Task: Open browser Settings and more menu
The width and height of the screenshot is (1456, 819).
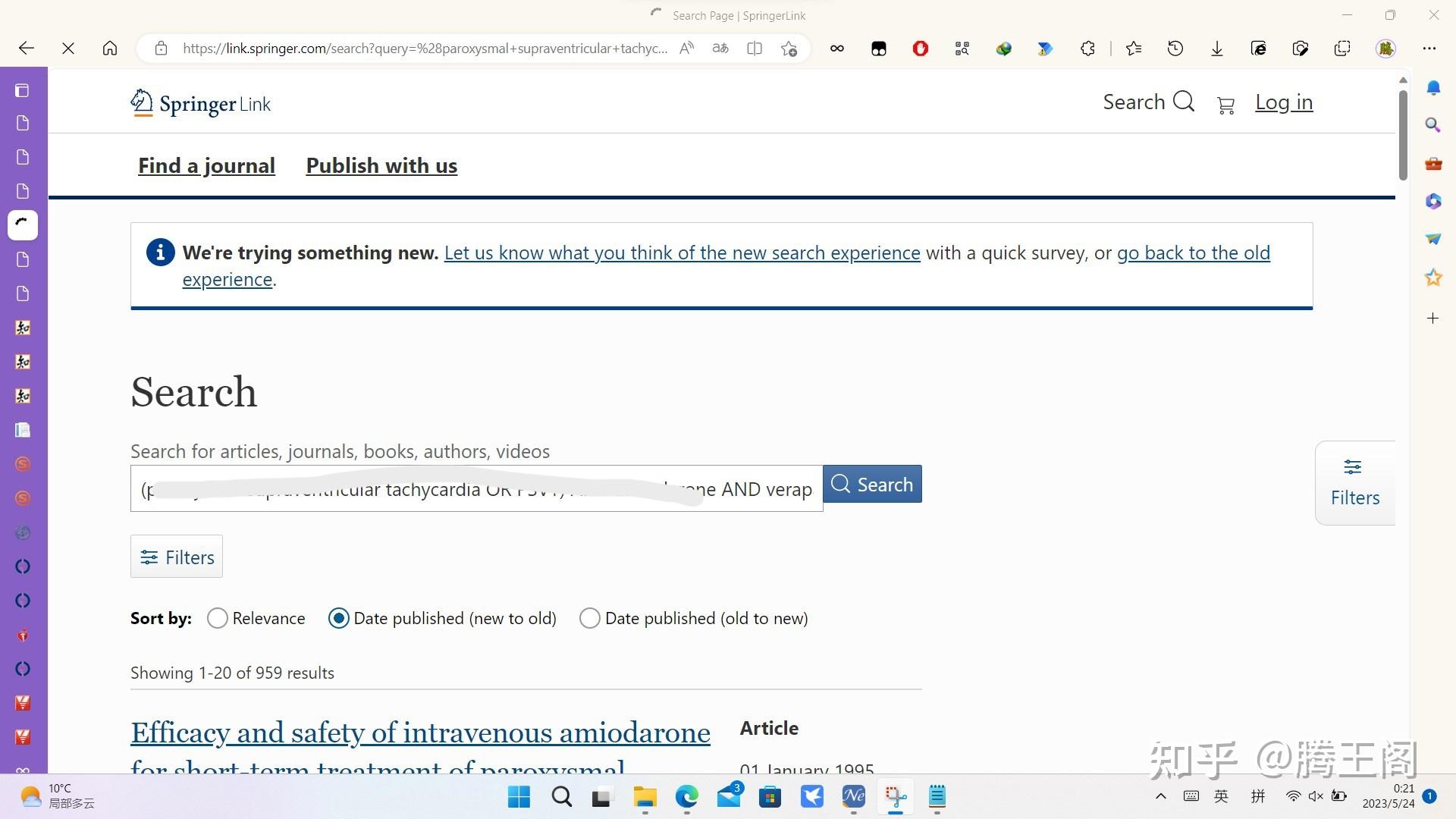Action: pos(1429,49)
